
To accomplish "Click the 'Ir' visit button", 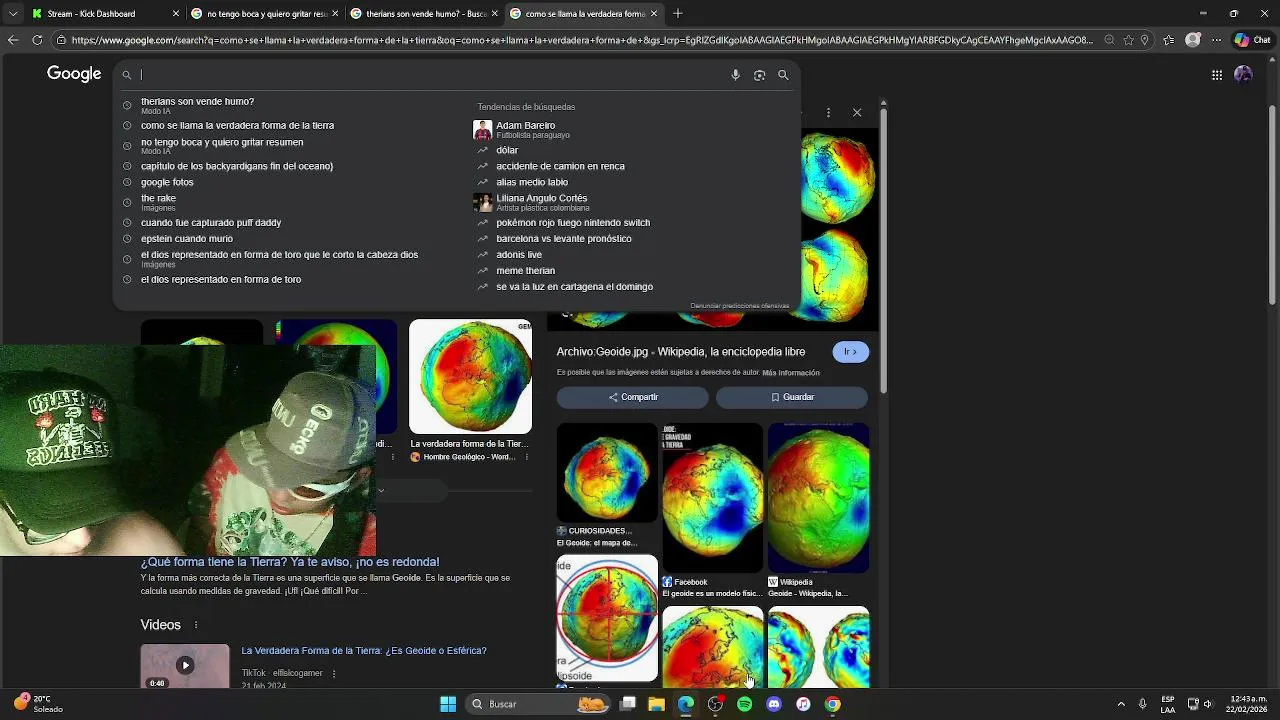I will (x=850, y=352).
